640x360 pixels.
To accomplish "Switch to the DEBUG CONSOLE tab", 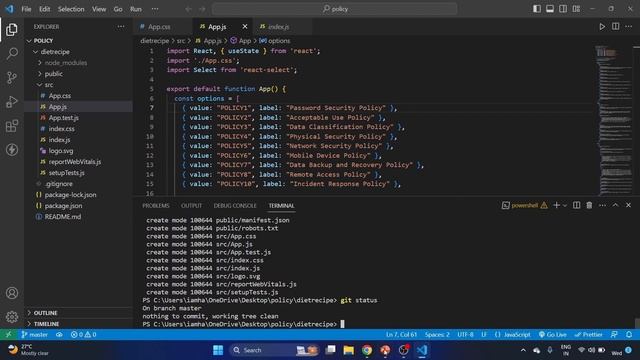I will coord(235,205).
